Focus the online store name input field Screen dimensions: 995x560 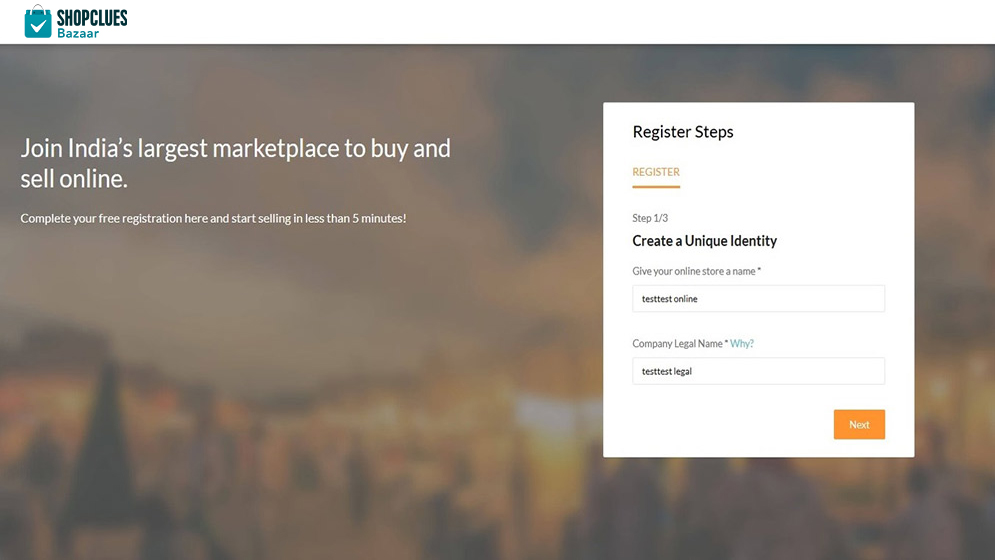coord(758,298)
